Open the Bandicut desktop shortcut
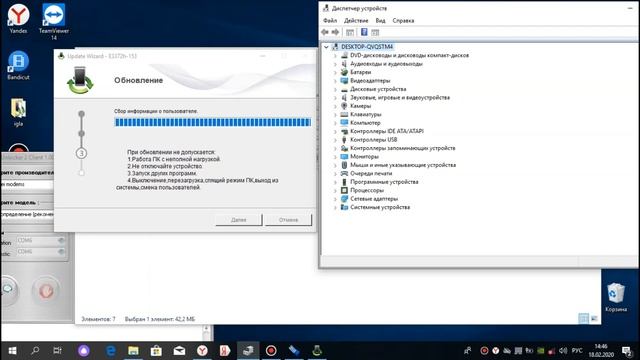 coord(18,65)
